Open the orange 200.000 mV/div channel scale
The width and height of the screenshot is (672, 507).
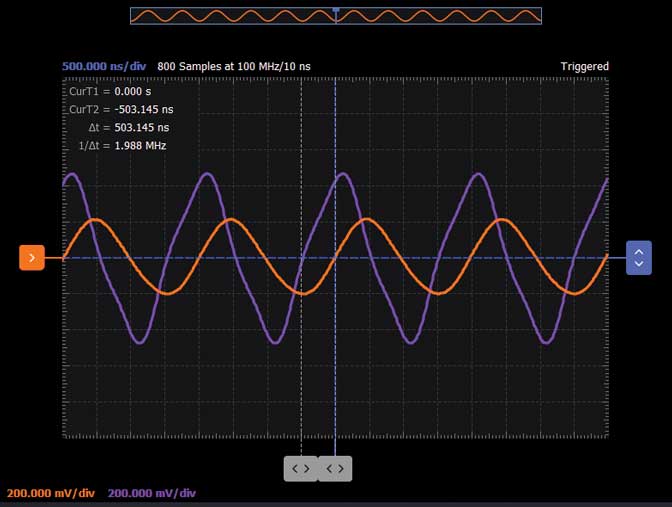coord(51,493)
